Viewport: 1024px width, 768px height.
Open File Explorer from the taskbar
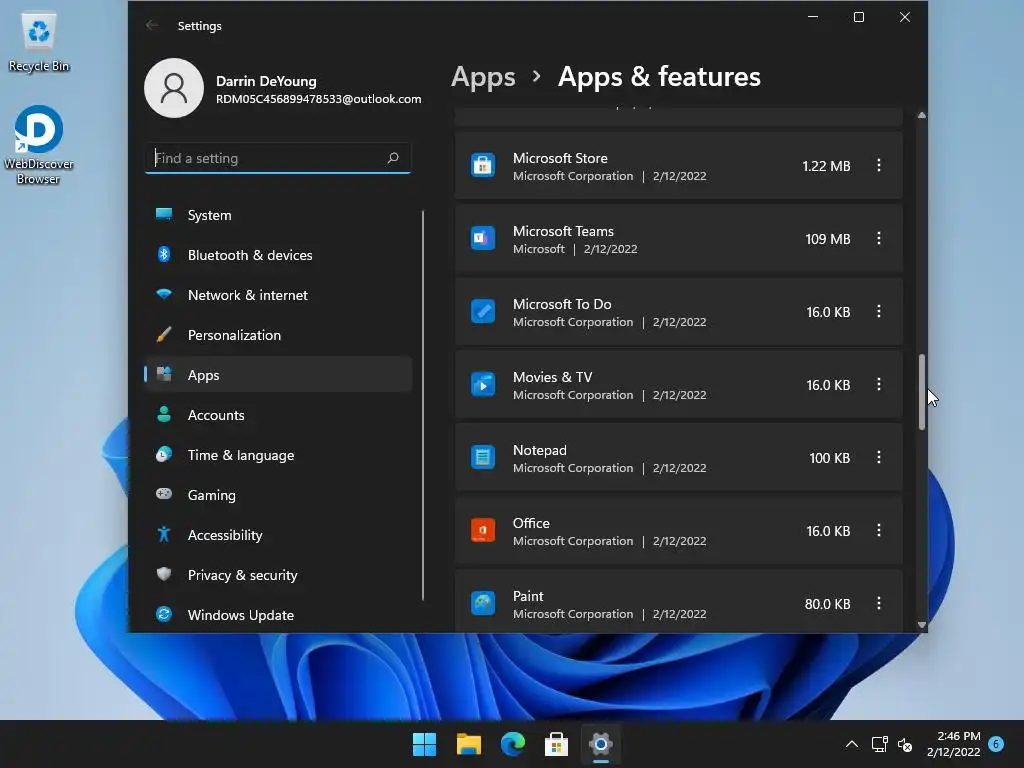[468, 744]
